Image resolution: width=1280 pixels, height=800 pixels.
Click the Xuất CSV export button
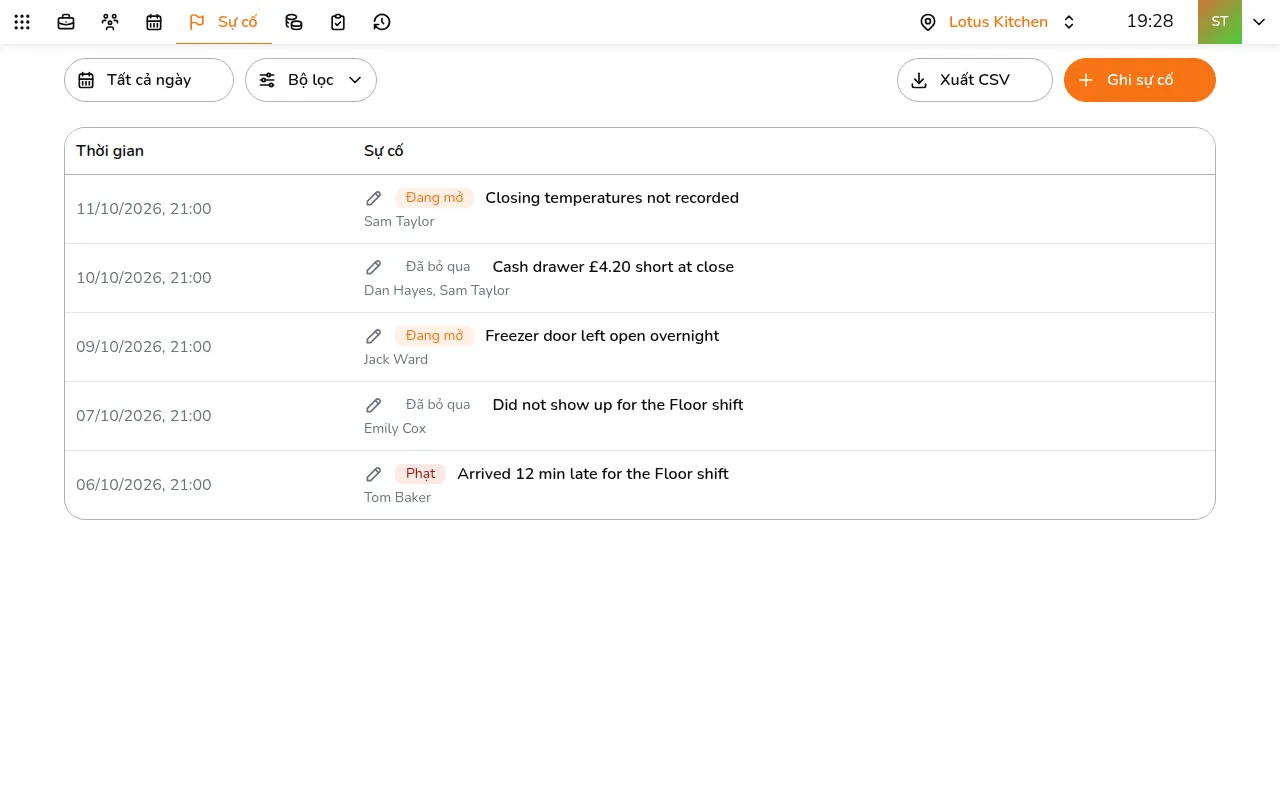pyautogui.click(x=975, y=80)
